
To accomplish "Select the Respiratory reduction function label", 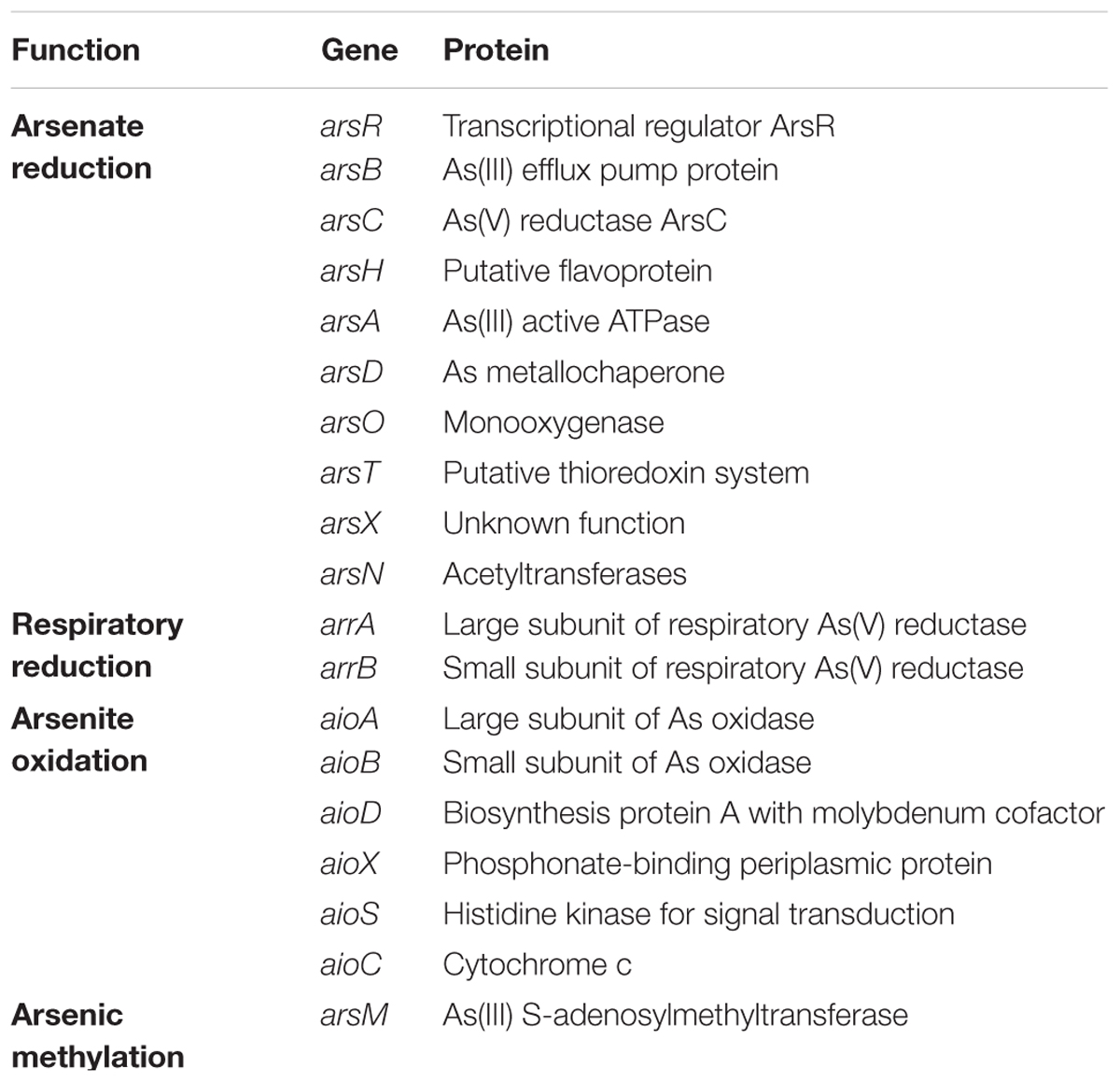I will coord(97,645).
